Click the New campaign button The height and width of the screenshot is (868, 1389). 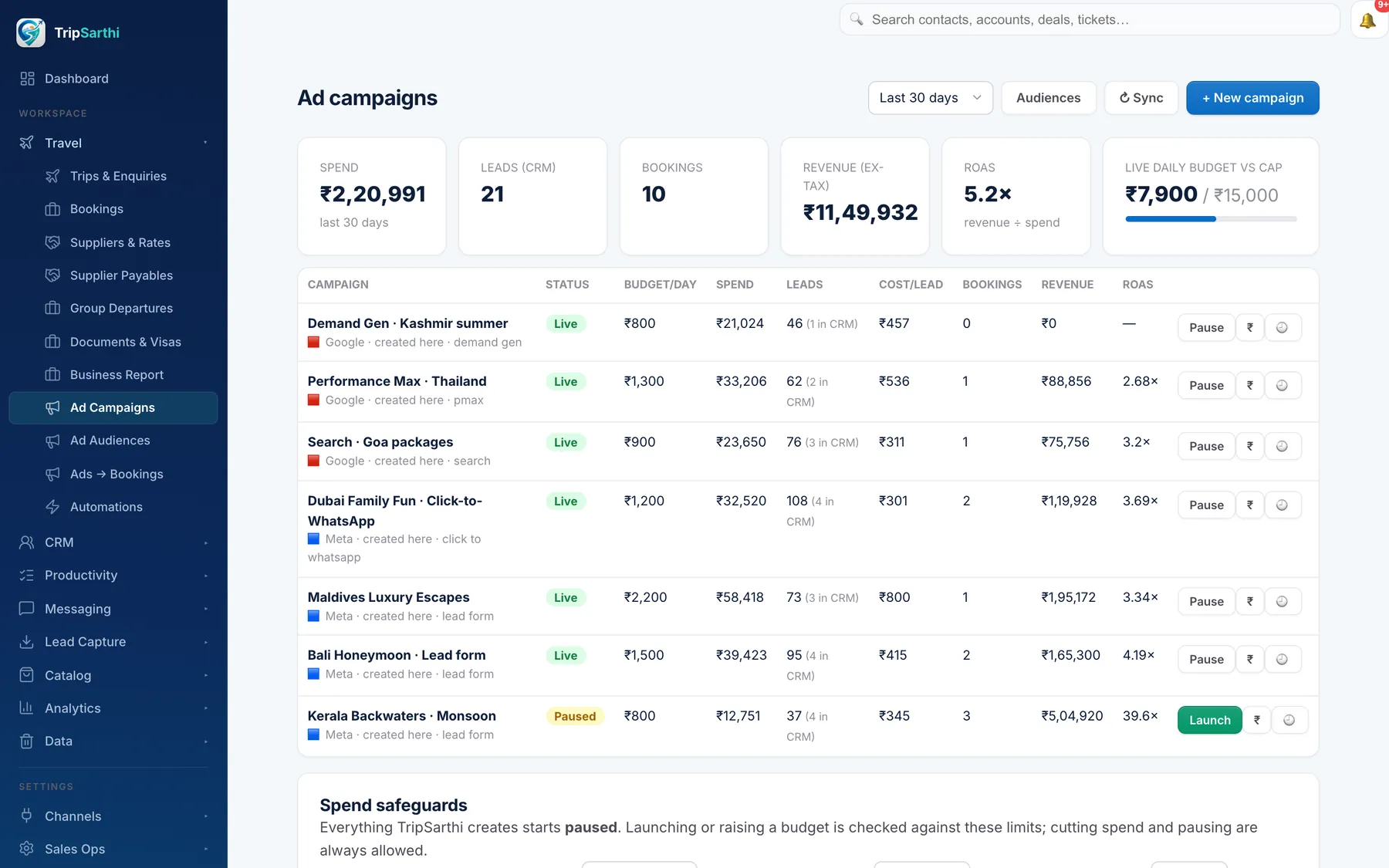1252,98
